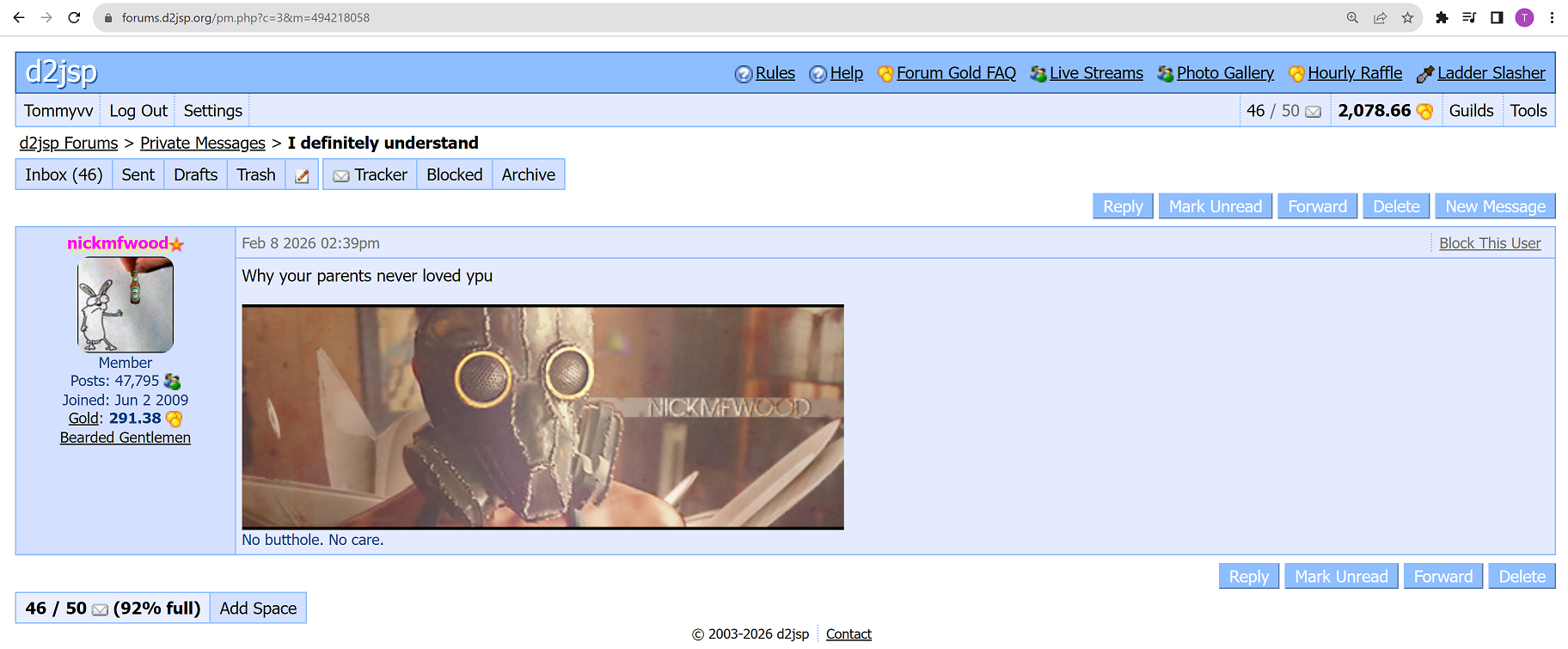The image size is (1568, 649).
Task: Click the bottom Reply button
Action: [x=1249, y=577]
